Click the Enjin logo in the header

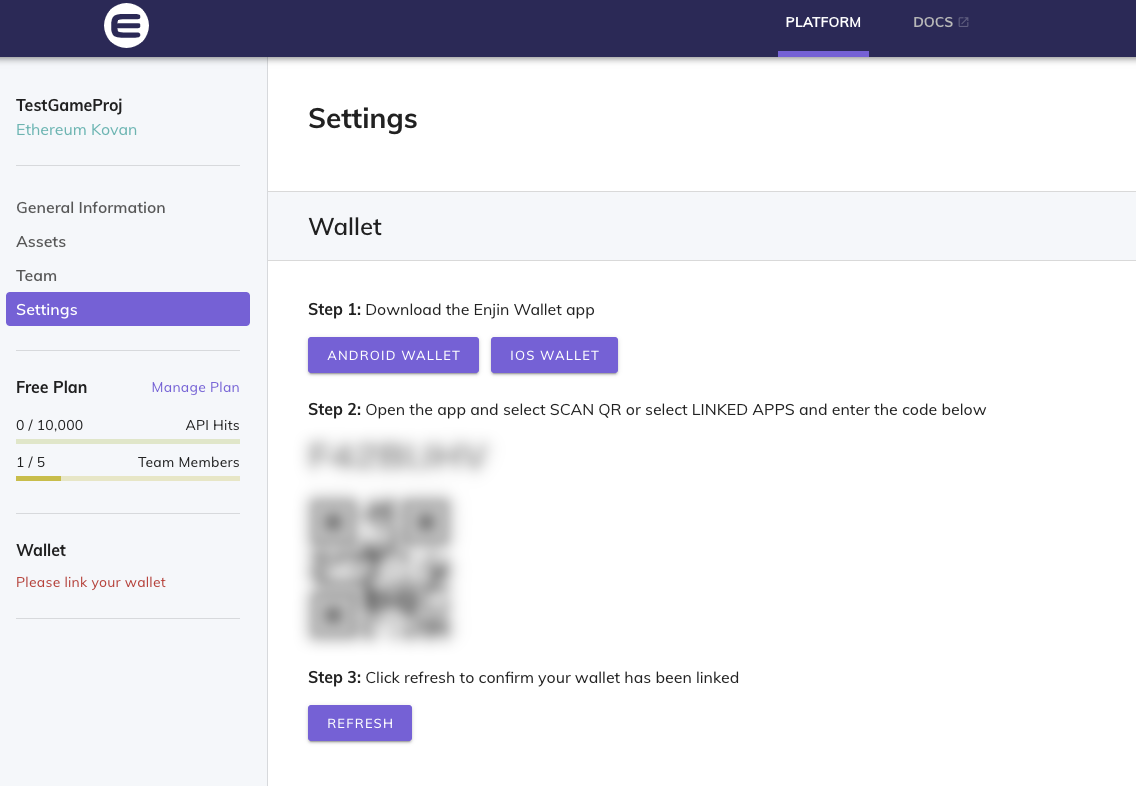point(126,25)
